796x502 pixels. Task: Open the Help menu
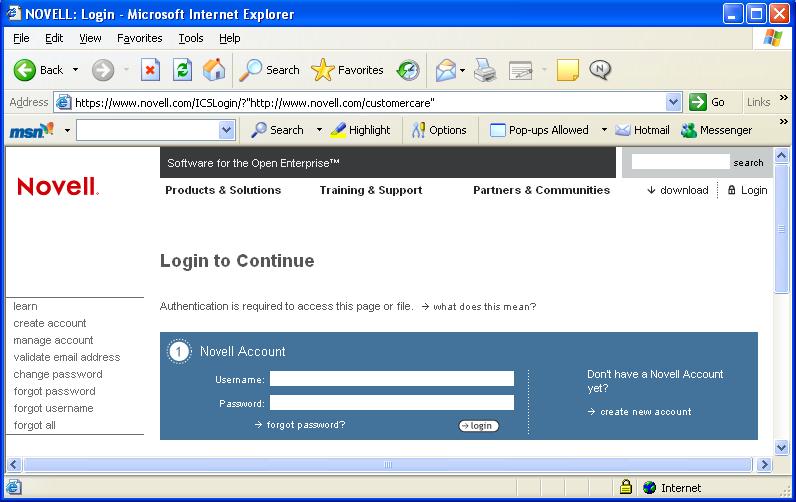point(229,38)
